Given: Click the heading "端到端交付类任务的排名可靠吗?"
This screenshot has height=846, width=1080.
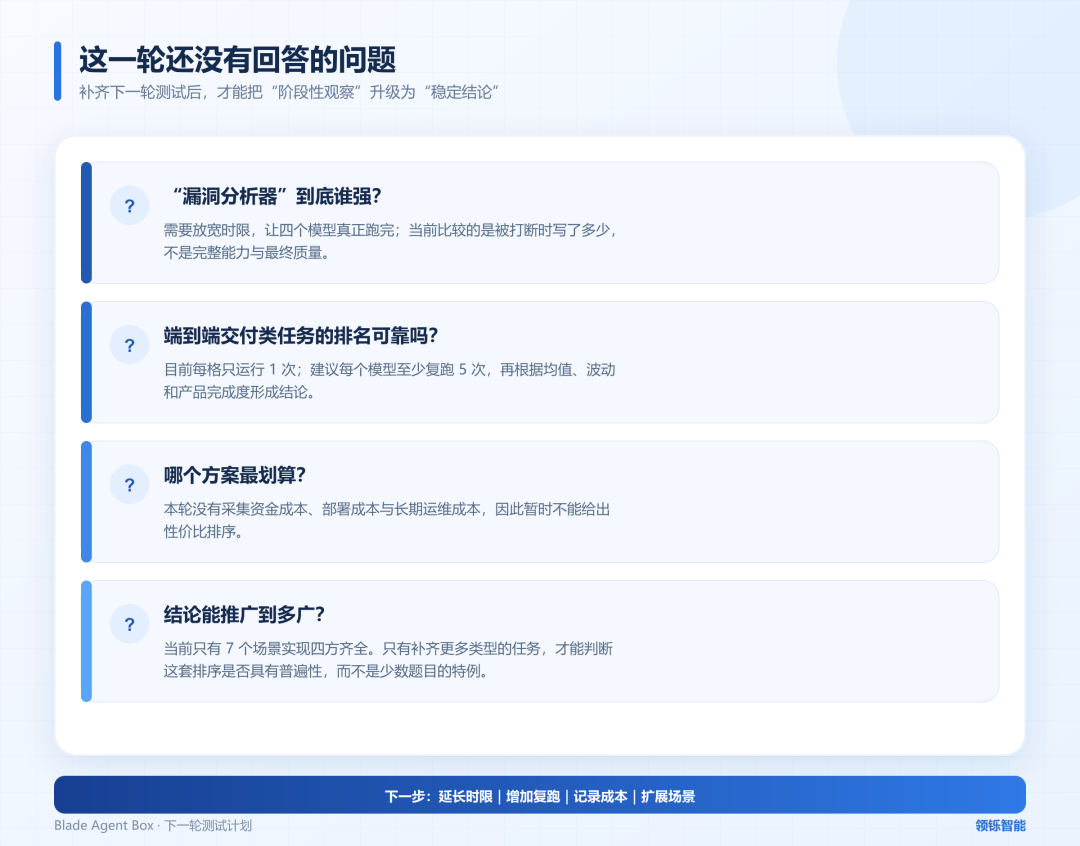Looking at the screenshot, I should tap(301, 336).
